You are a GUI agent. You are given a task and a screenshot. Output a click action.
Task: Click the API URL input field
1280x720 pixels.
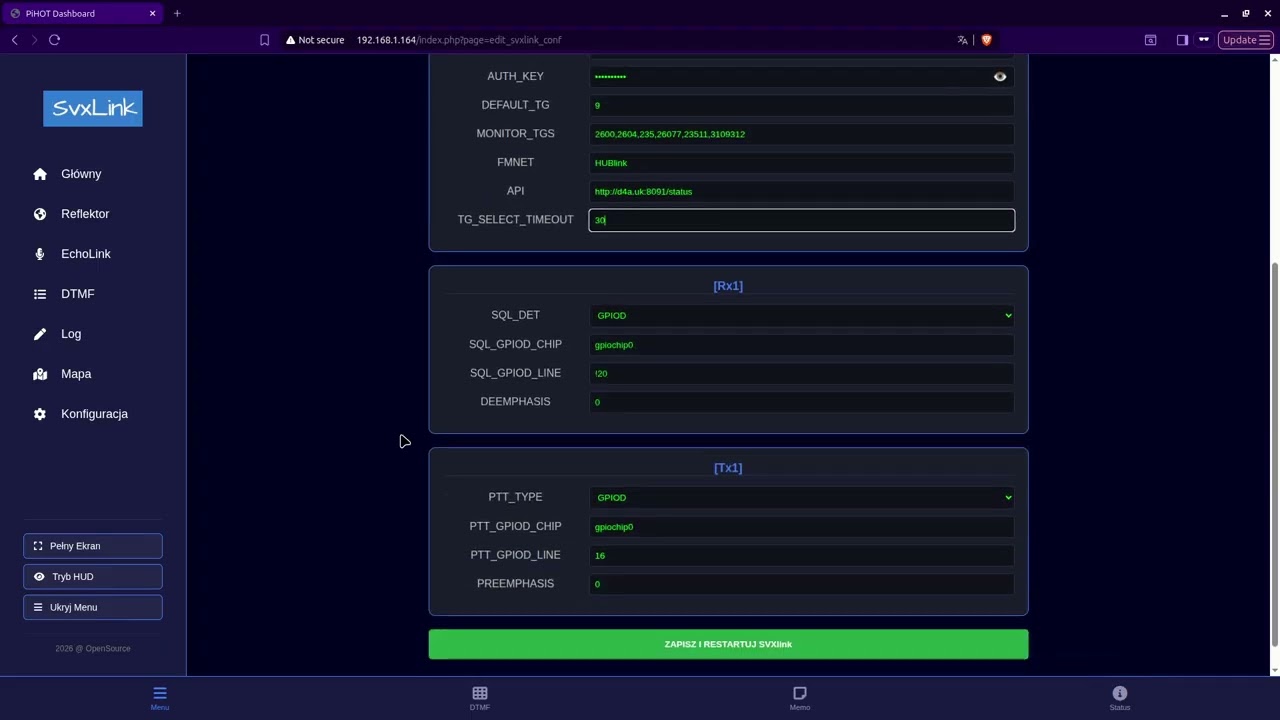tap(802, 191)
